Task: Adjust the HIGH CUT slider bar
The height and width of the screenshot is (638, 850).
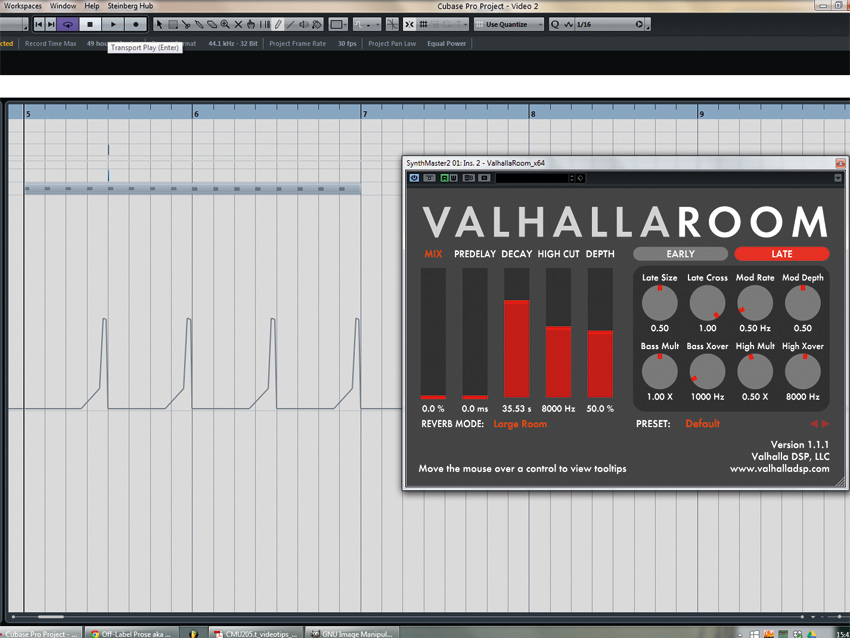Action: pos(558,333)
